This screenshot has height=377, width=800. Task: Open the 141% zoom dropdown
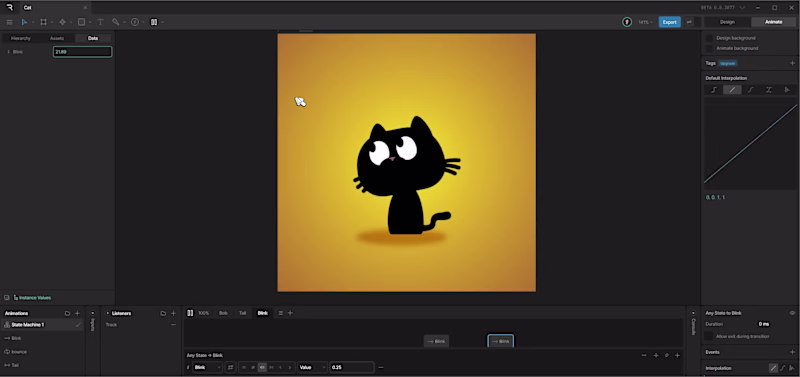pos(645,22)
